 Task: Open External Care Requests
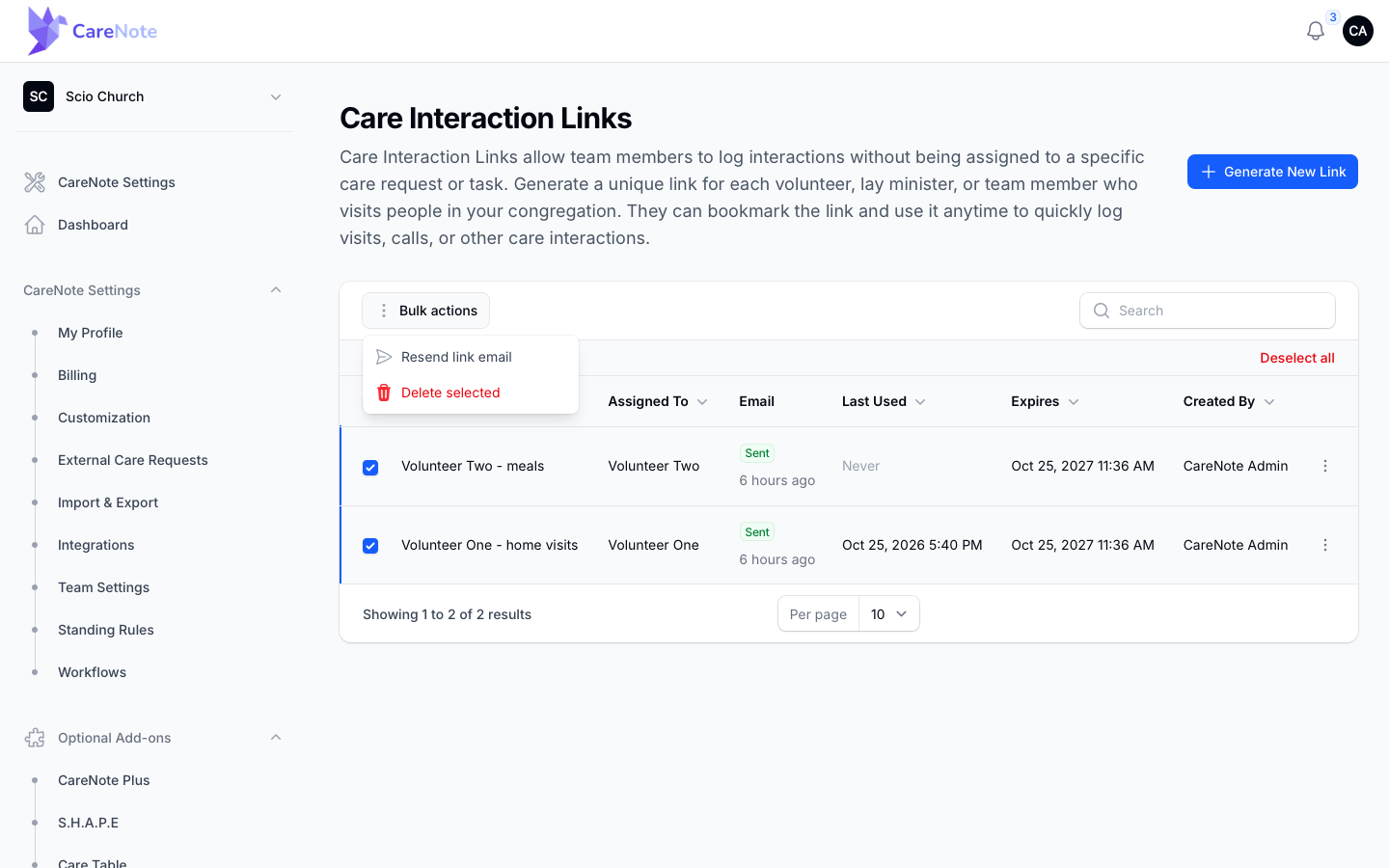[x=133, y=460]
